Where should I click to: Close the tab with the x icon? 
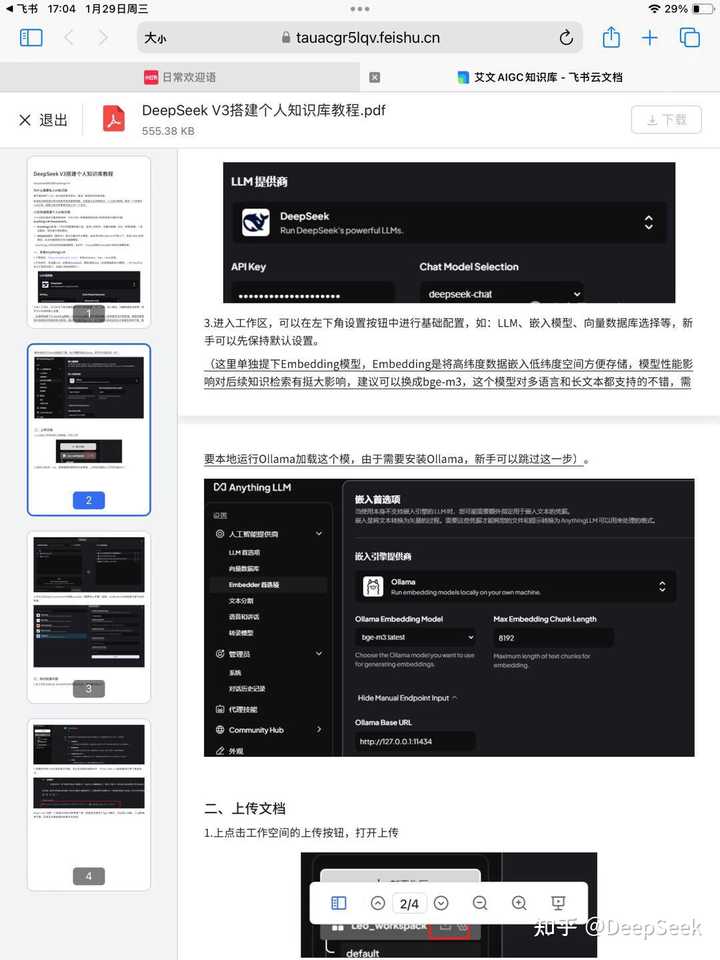(375, 77)
